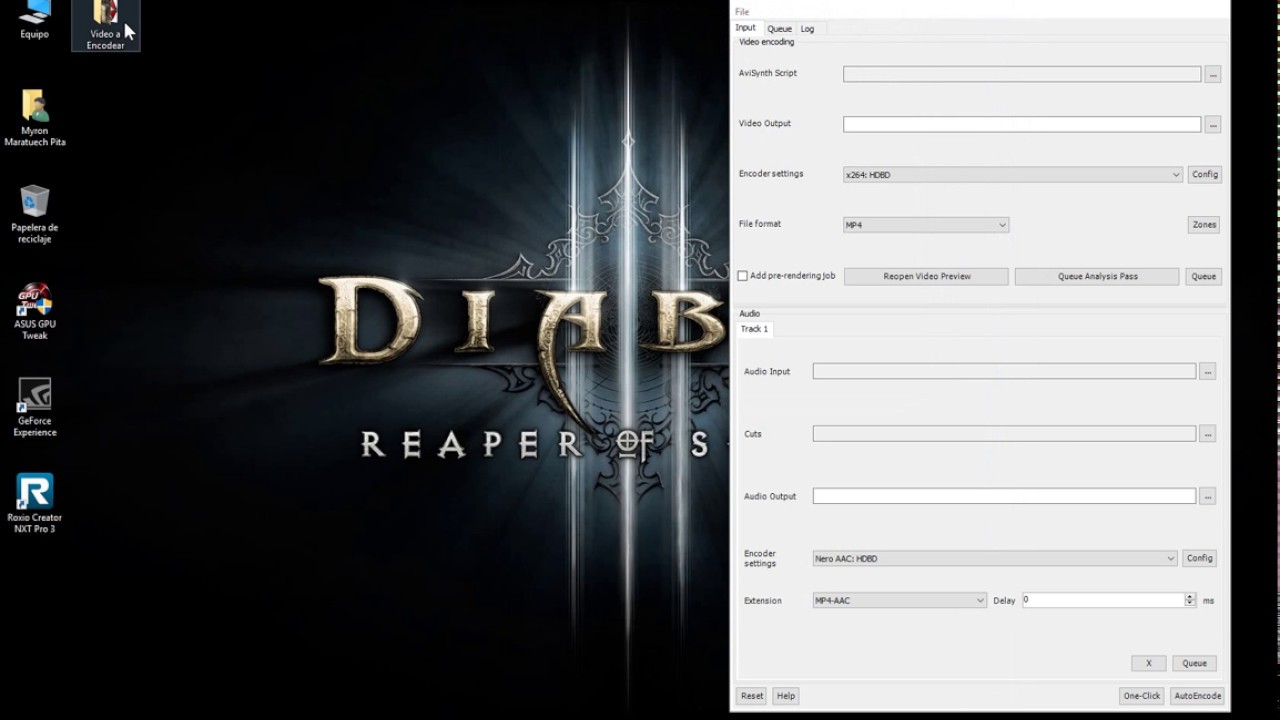Expand the Nero AAC: HDBD encoder dropdown
The width and height of the screenshot is (1280, 720).
tap(995, 558)
